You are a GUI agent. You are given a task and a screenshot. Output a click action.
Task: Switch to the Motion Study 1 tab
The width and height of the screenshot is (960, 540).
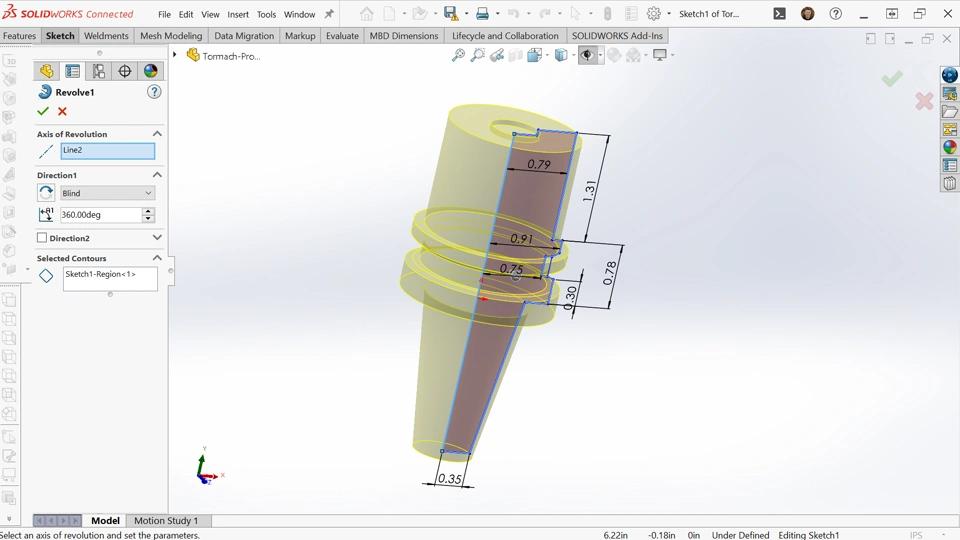(x=166, y=520)
